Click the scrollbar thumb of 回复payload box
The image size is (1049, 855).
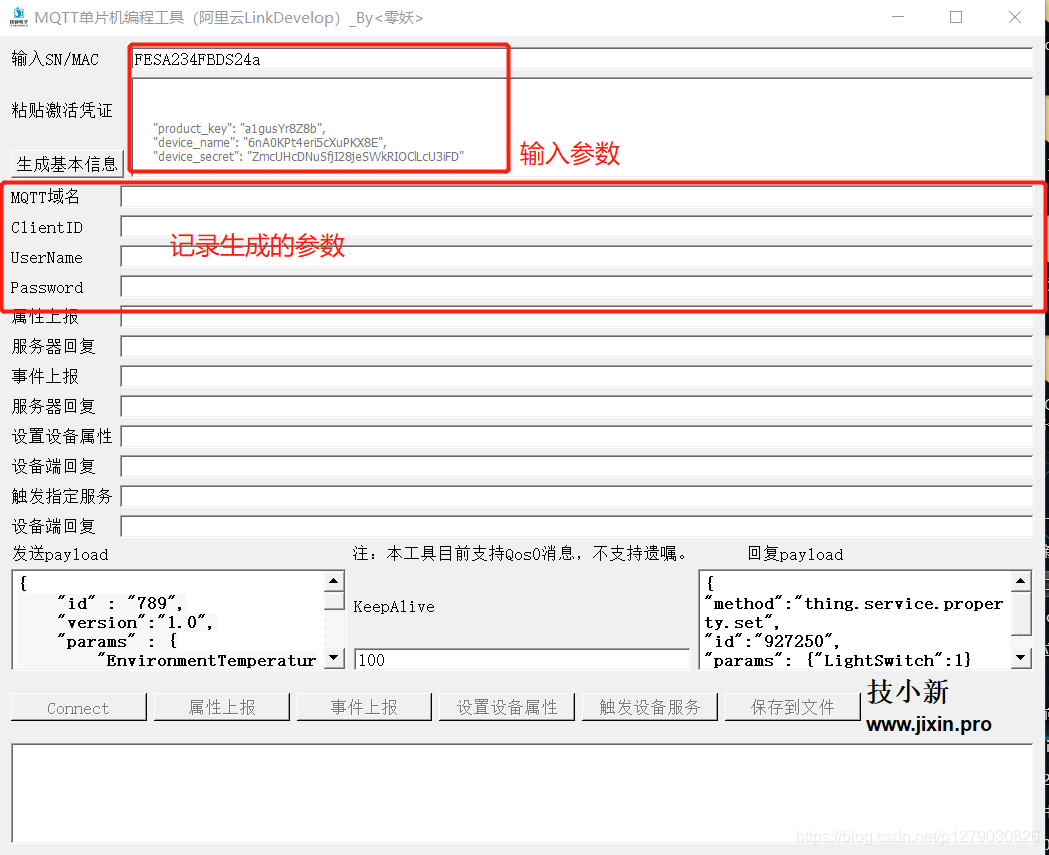(x=1021, y=613)
